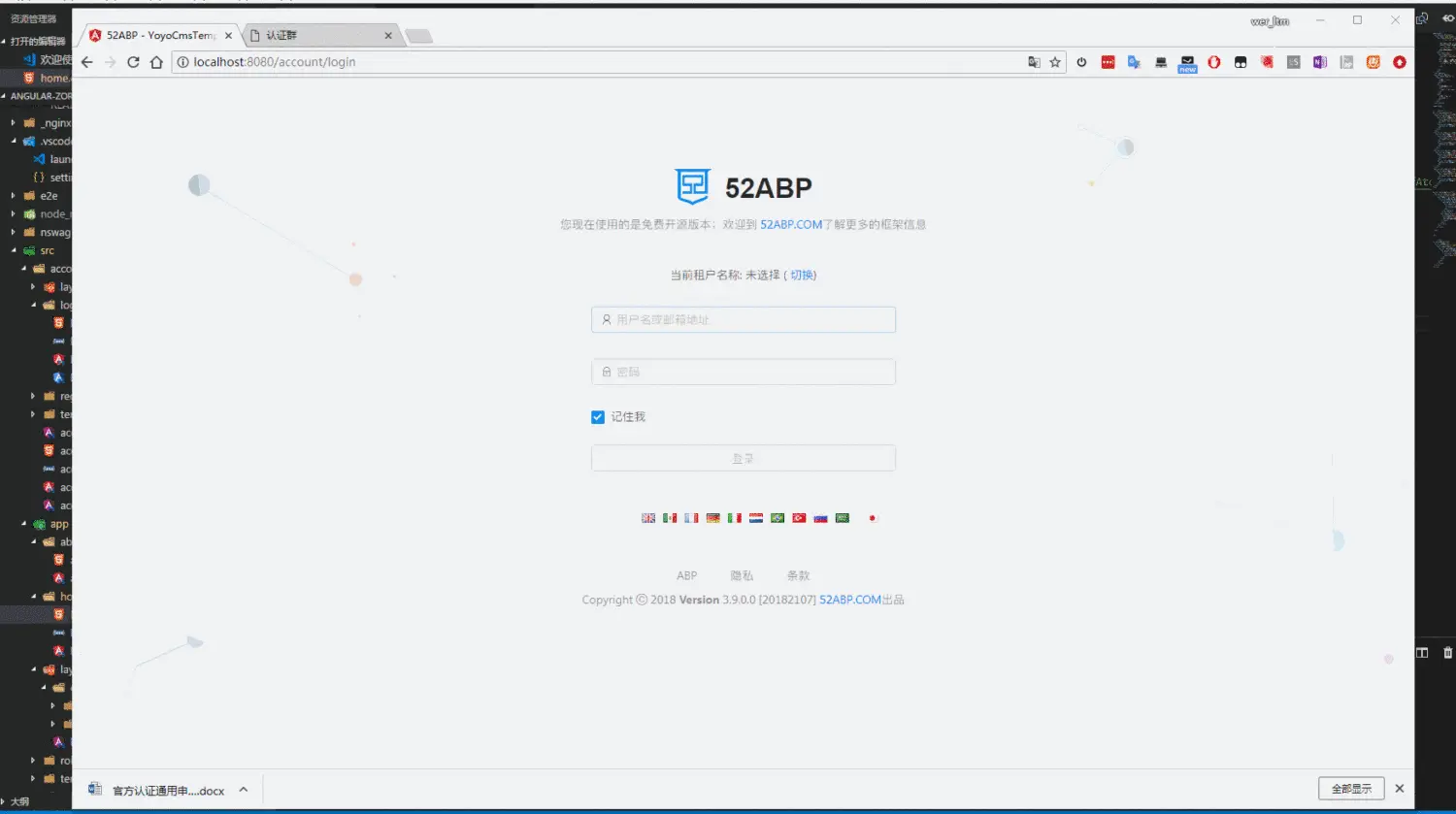The image size is (1456, 814).
Task: Open the wer_ltm Chrome profile button
Action: (1270, 21)
